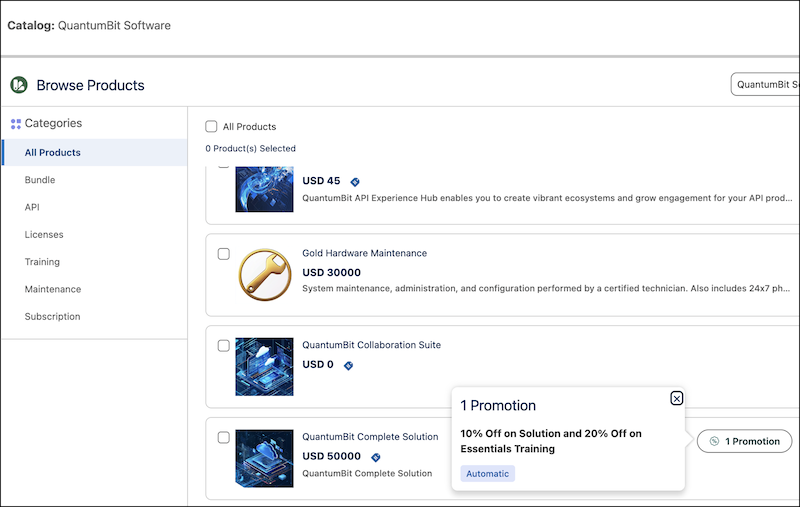Select the All Products category
The height and width of the screenshot is (507, 800).
click(x=95, y=153)
